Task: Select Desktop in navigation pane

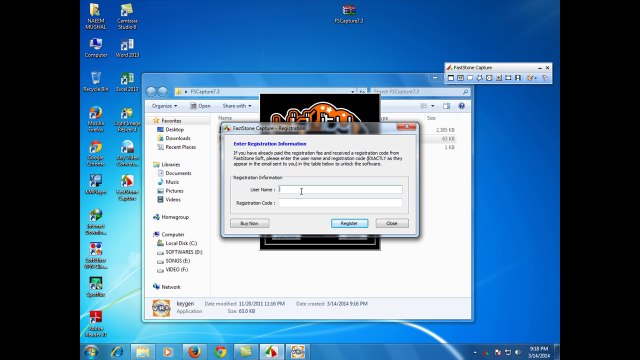Action: click(174, 129)
